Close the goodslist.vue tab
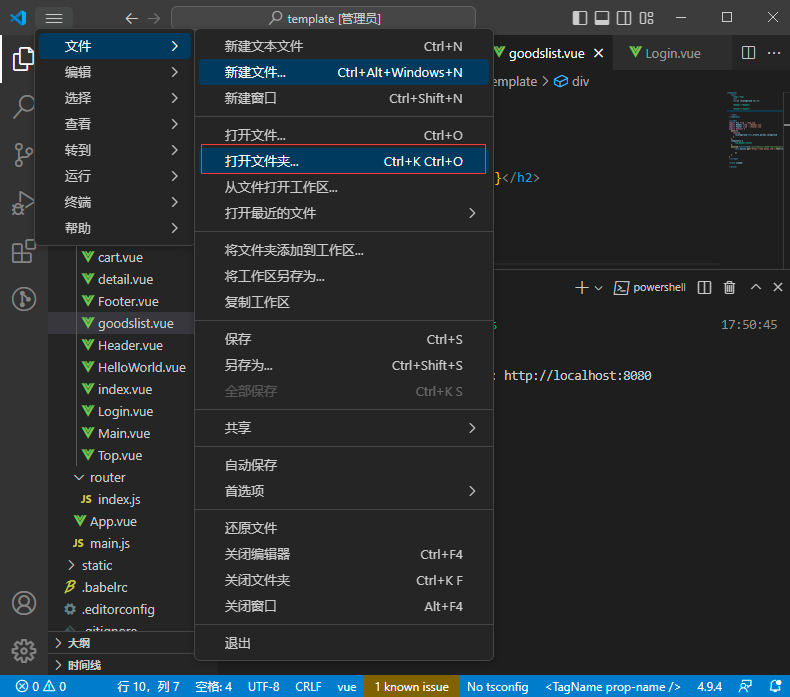Image resolution: width=790 pixels, height=697 pixels. [599, 53]
